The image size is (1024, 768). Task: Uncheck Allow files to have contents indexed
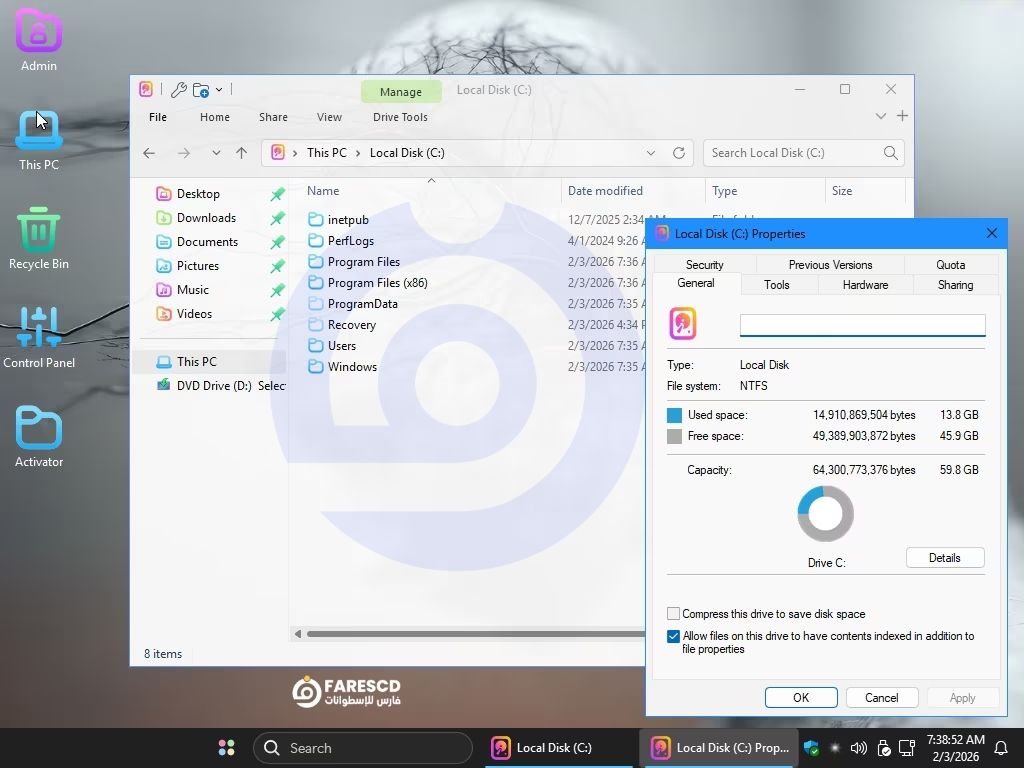click(x=674, y=636)
